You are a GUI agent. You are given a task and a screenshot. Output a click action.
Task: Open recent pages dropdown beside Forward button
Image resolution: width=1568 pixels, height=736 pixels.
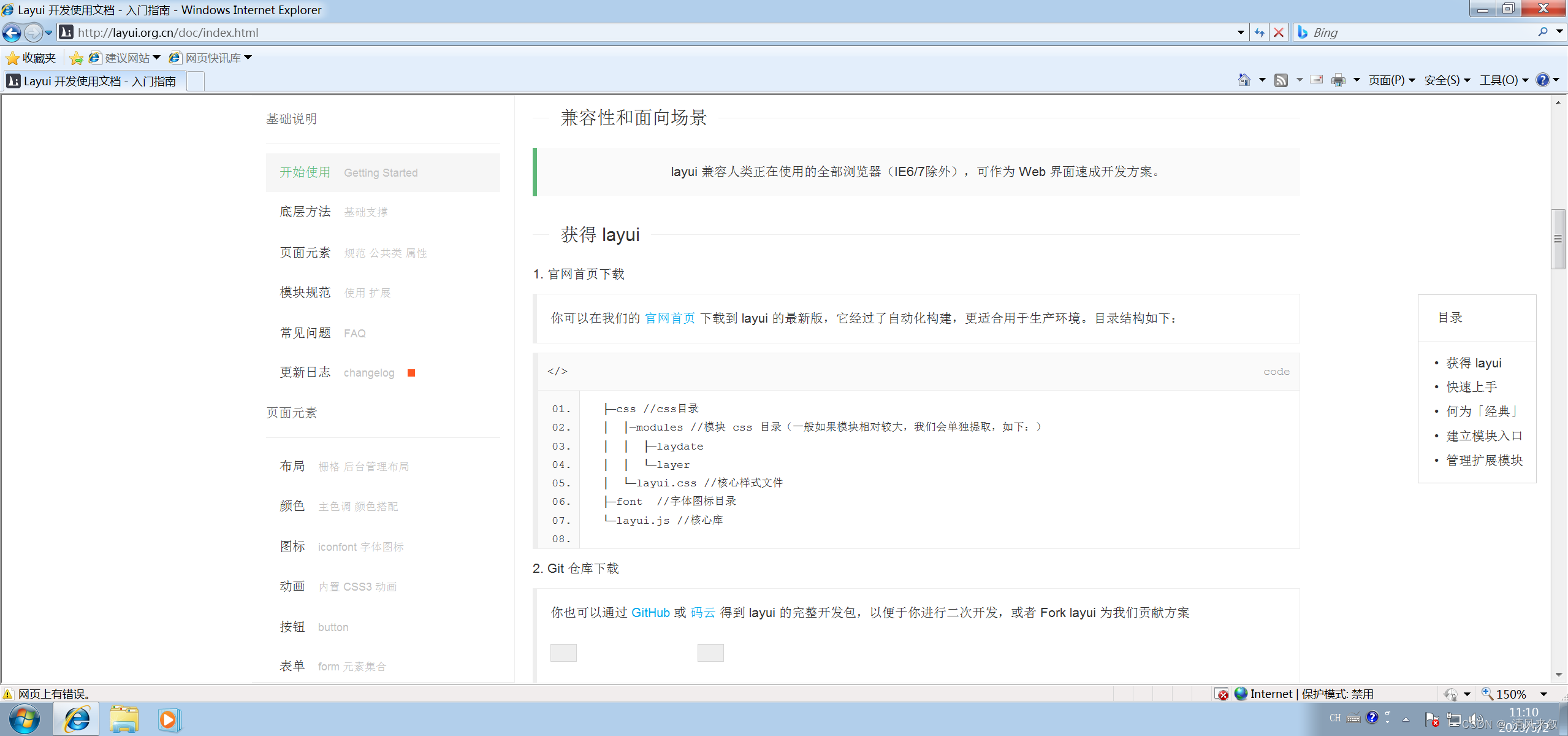click(49, 33)
